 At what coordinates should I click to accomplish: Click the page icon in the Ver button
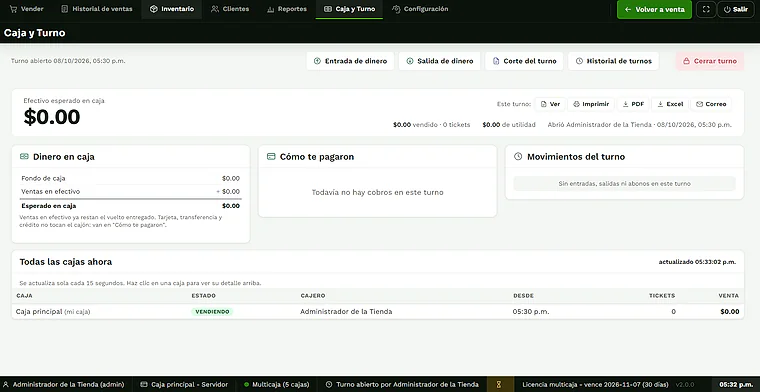click(x=543, y=104)
